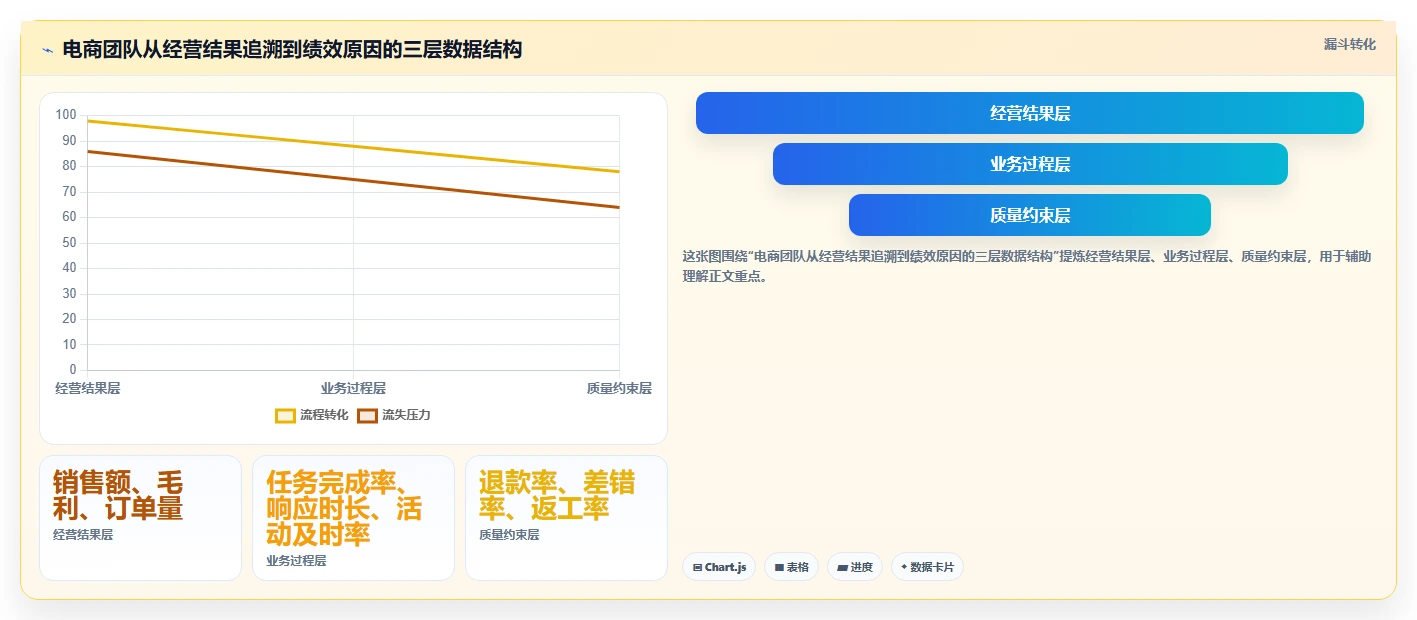The image size is (1417, 620).
Task: Click the 表格 tag chip
Action: 791,567
